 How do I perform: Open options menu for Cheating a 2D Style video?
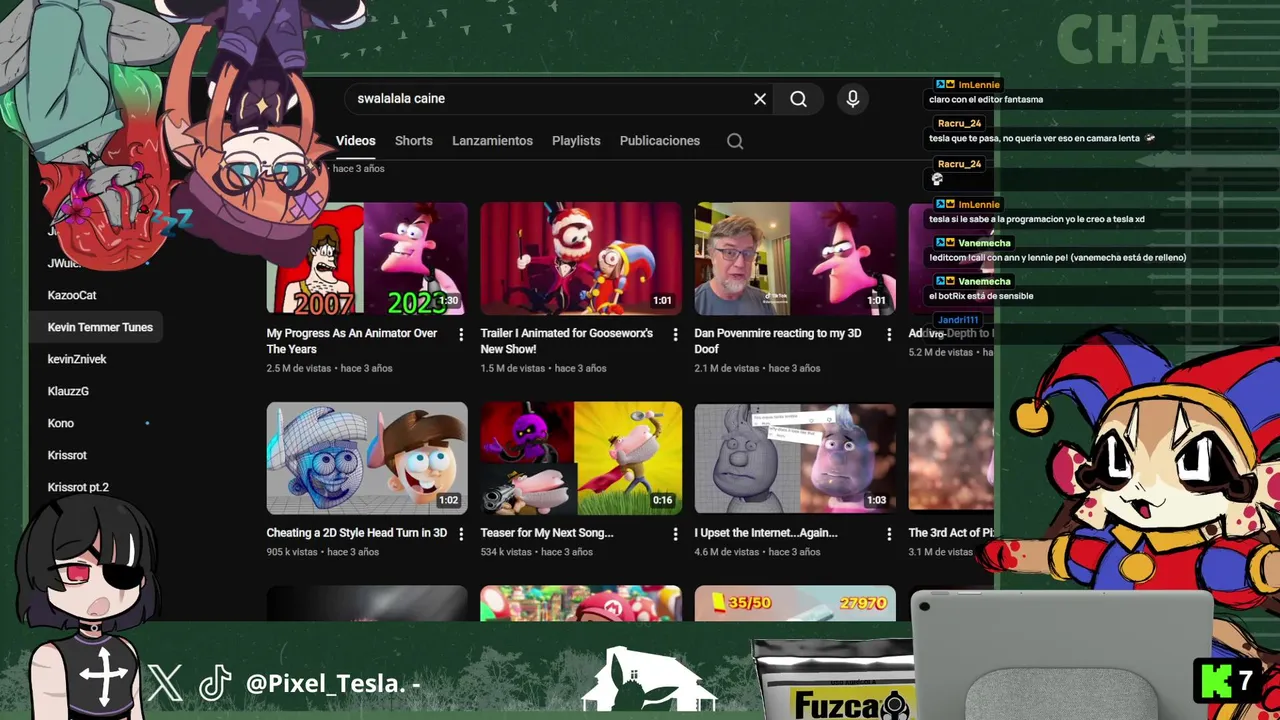pos(461,535)
